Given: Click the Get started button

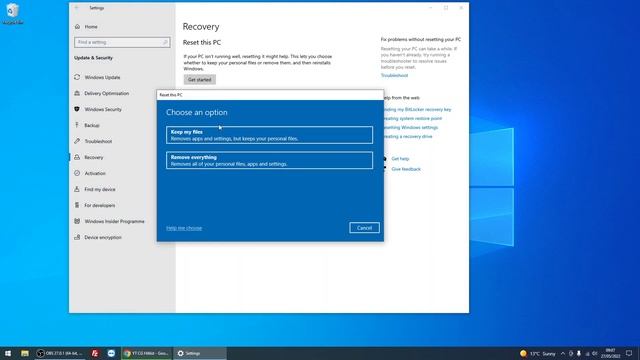Looking at the screenshot, I should (x=200, y=80).
